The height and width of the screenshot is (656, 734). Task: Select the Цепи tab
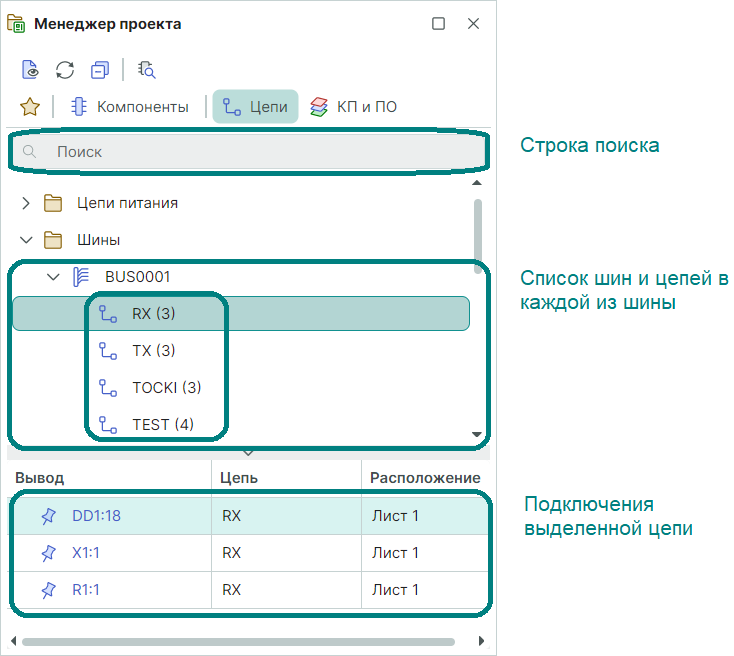point(255,106)
